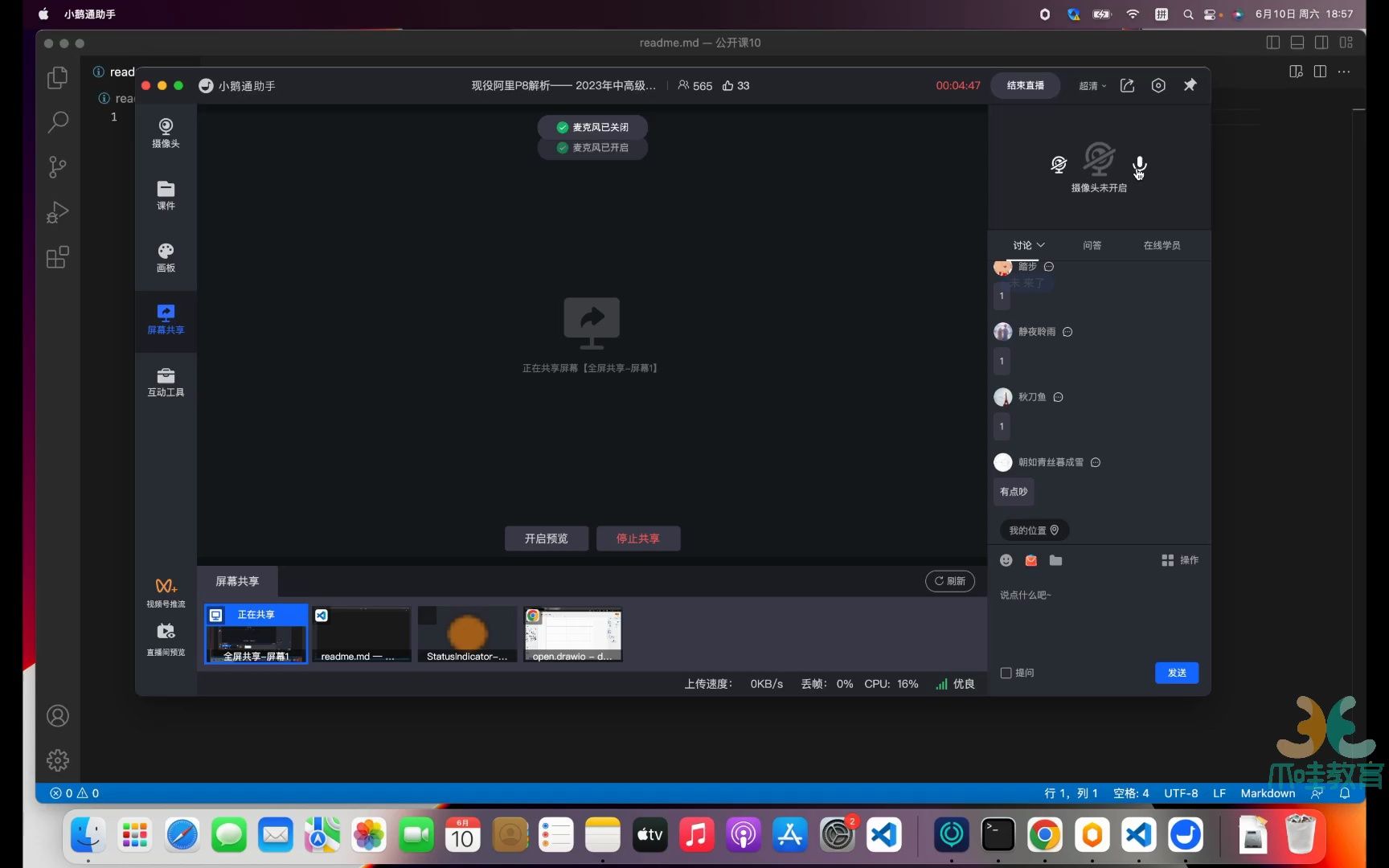1389x868 pixels.
Task: Toggle the microphone icon
Action: (1139, 166)
